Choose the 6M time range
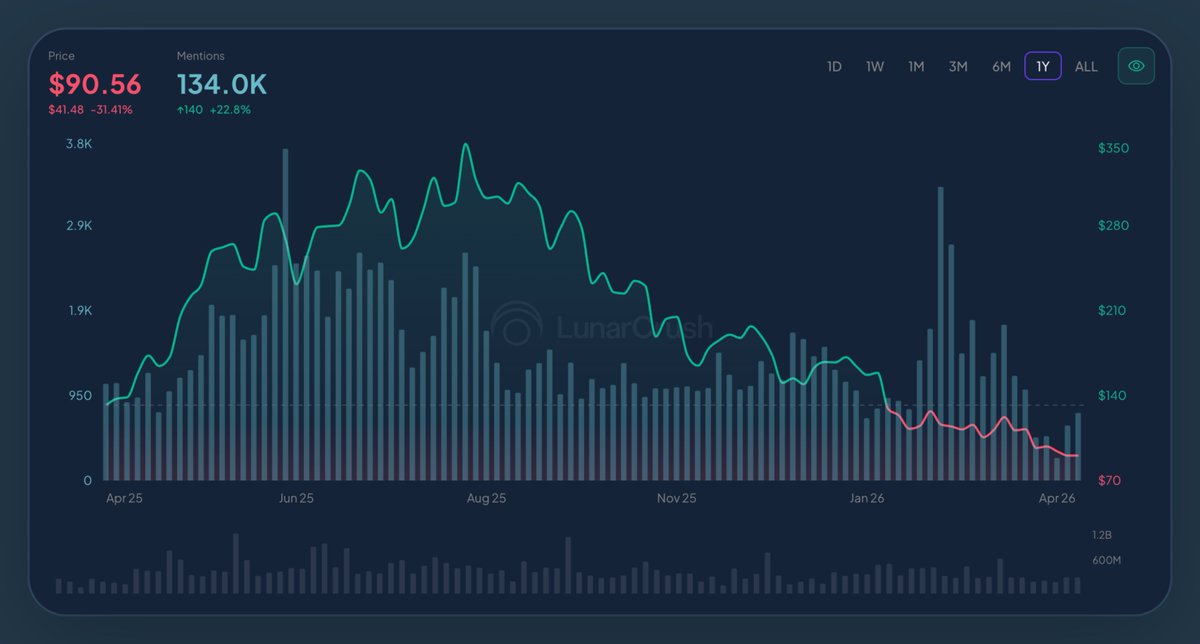This screenshot has height=644, width=1200. [1001, 67]
